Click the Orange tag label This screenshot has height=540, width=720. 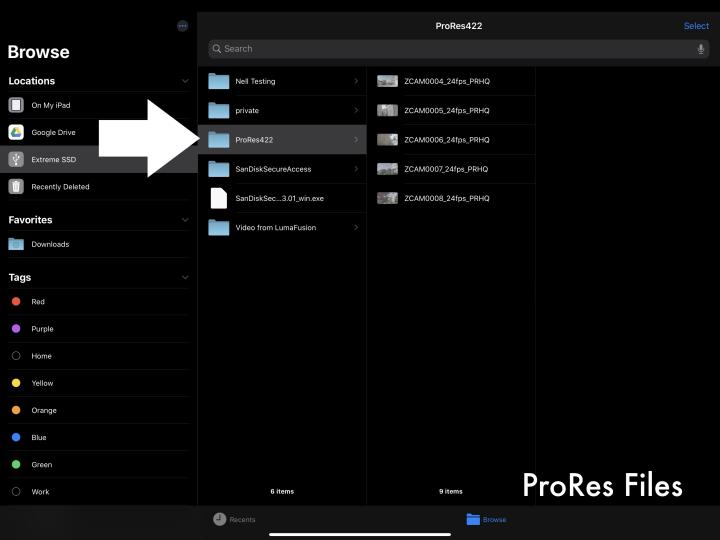coord(44,410)
